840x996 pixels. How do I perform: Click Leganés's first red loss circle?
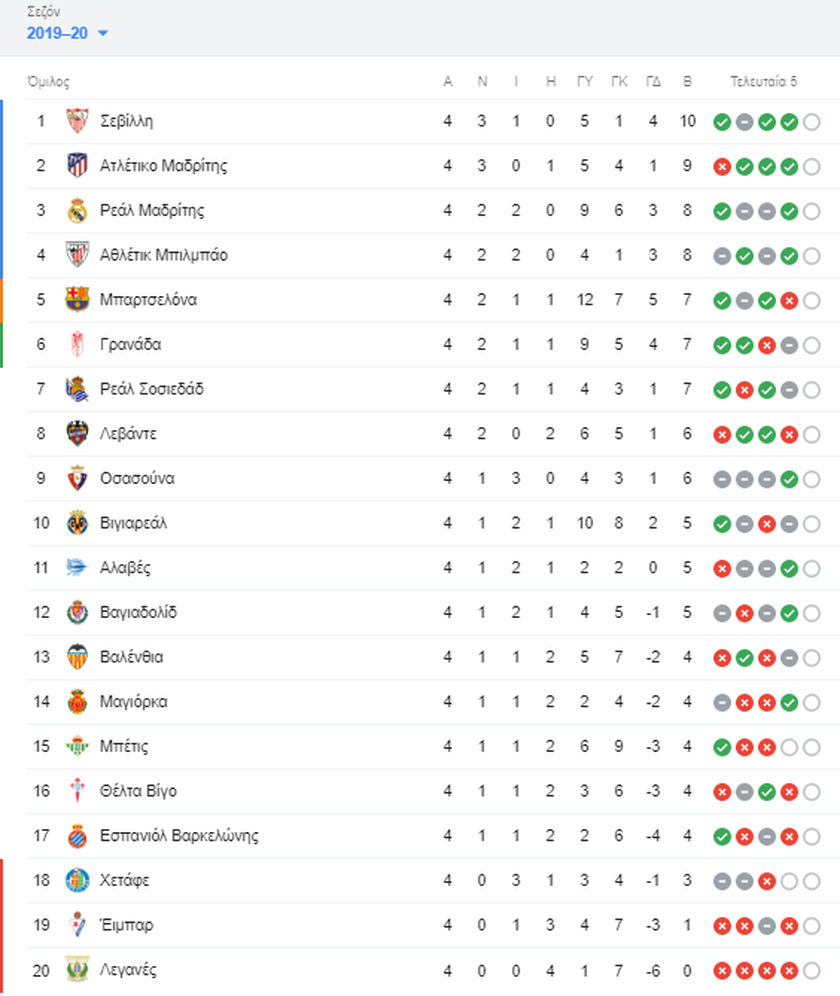[x=722, y=971]
